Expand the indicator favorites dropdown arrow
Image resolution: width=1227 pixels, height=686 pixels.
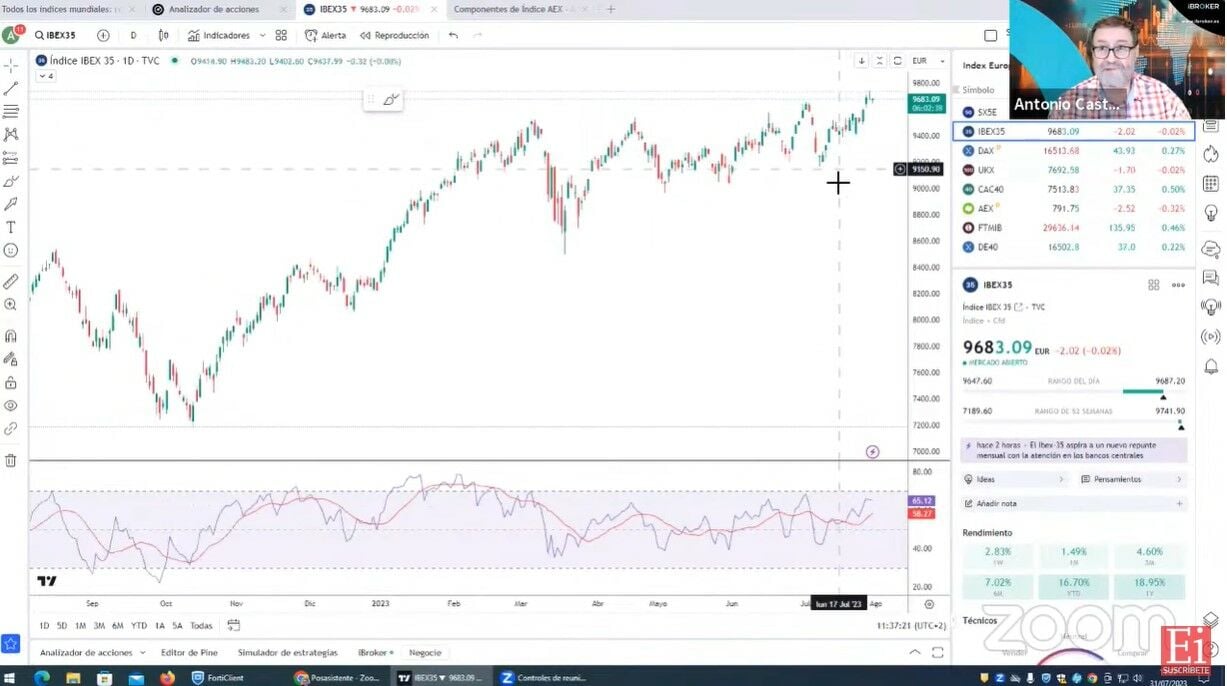262,35
